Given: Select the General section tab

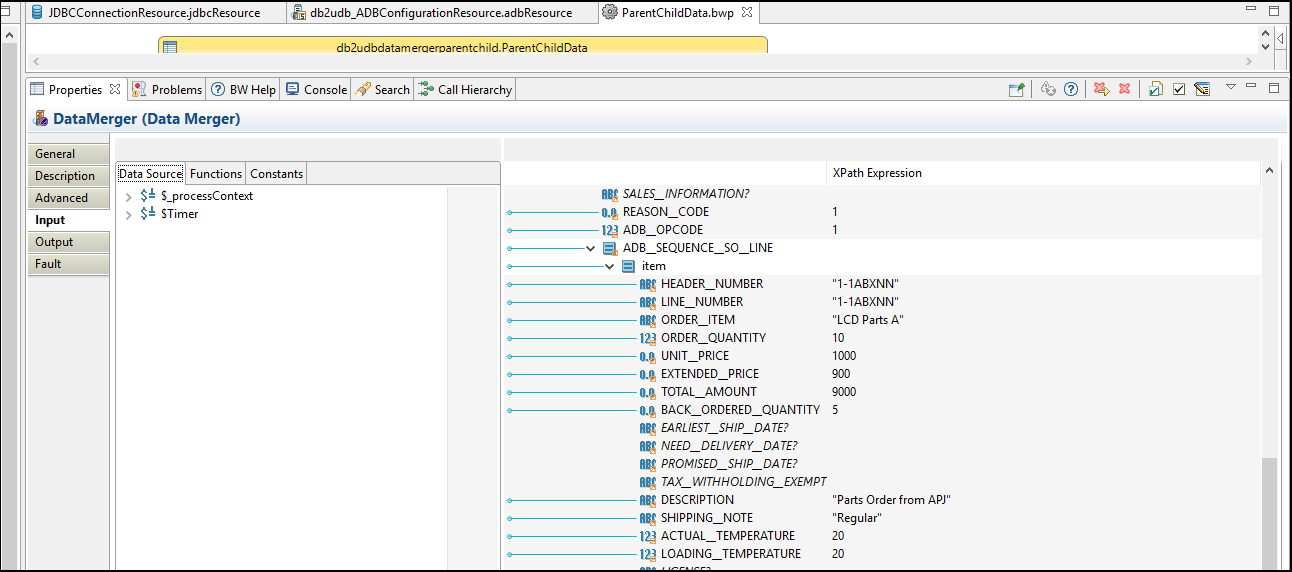Looking at the screenshot, I should (x=55, y=154).
